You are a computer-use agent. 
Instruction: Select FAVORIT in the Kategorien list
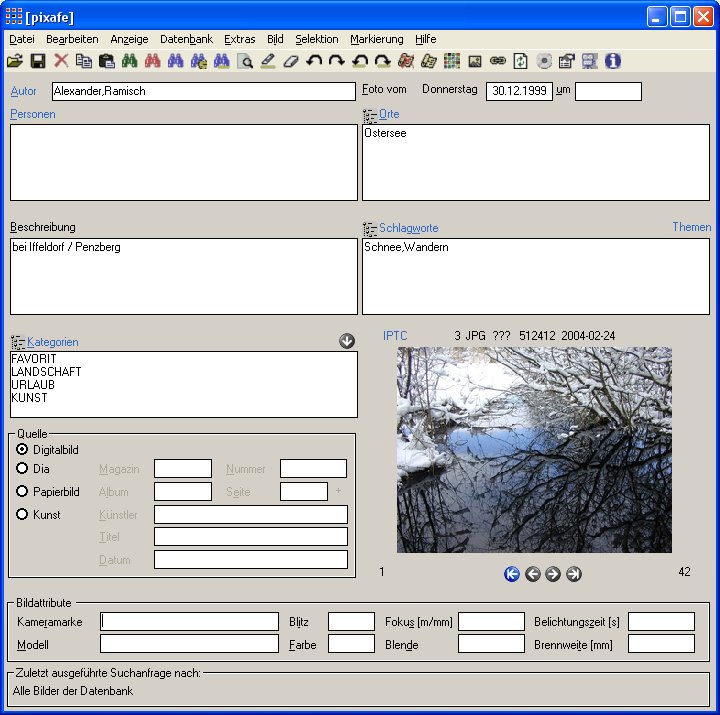click(x=34, y=359)
